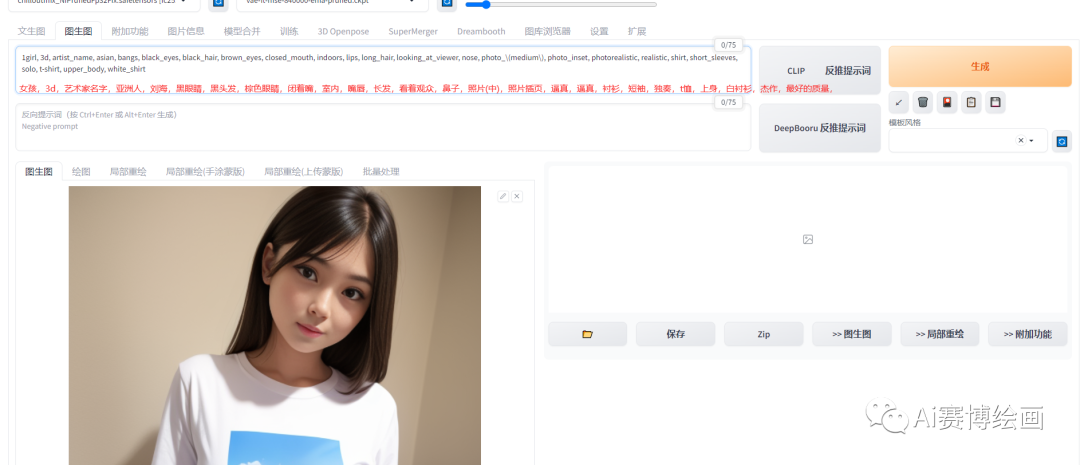Screen dimensions: 1080x465
Task: Select the 图生图 sub-tab above the image
Action: click(x=39, y=172)
